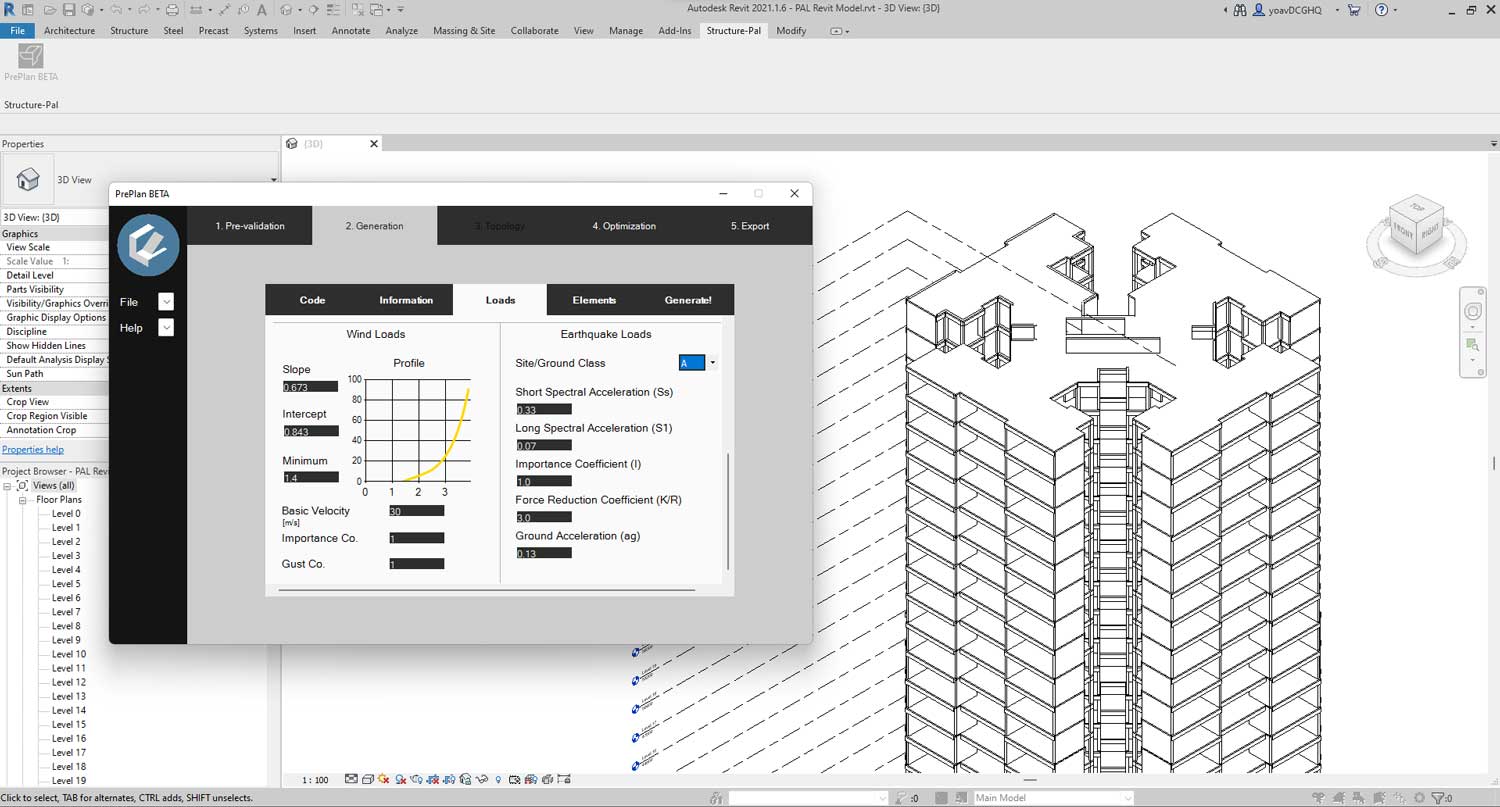Click the Print icon in quick access toolbar
1500x807 pixels.
click(x=173, y=10)
